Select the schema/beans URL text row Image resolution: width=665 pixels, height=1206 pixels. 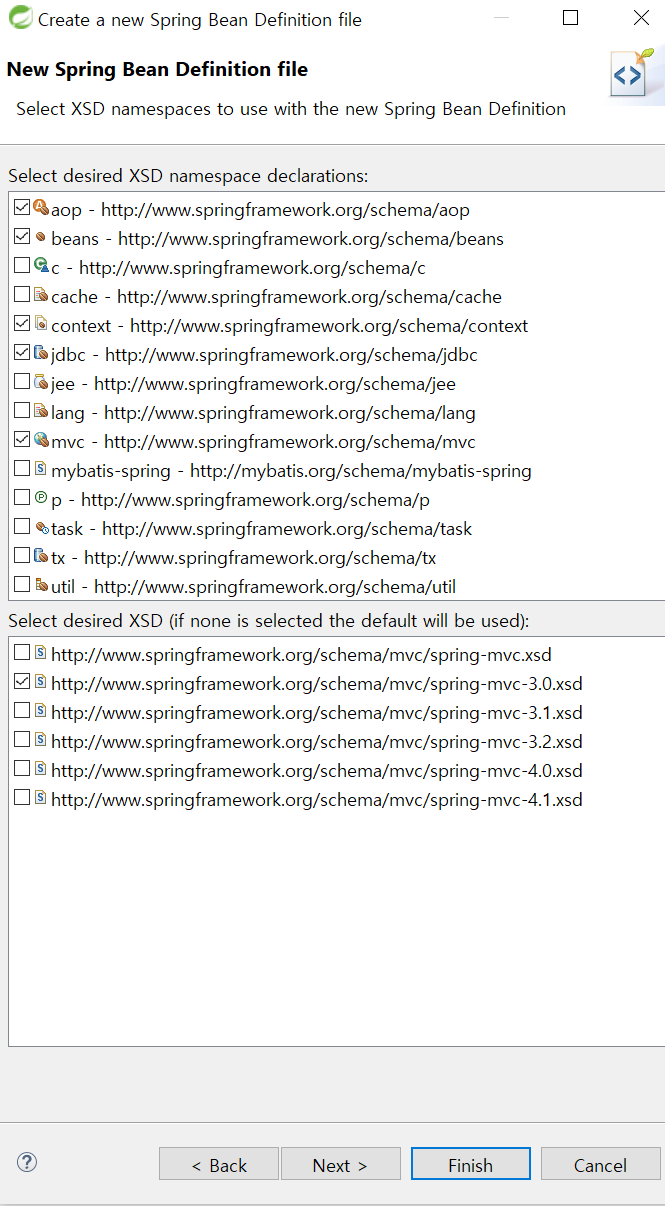click(x=277, y=239)
